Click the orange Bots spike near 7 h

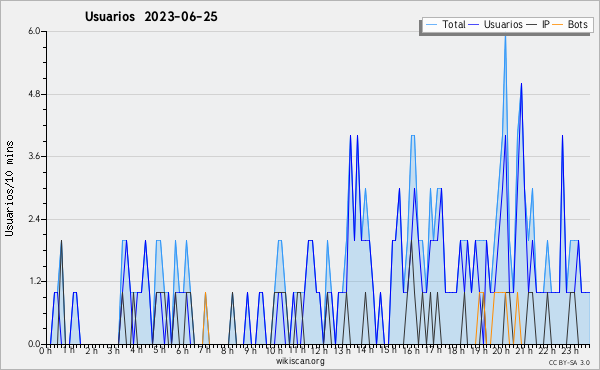pyautogui.click(x=205, y=318)
